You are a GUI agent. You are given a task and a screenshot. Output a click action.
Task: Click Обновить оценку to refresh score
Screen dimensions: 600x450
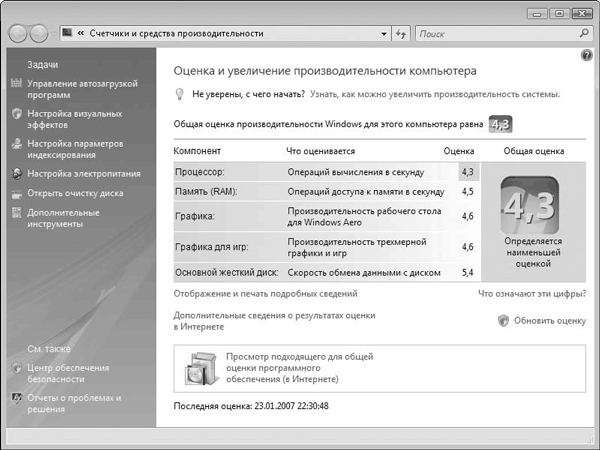[x=549, y=320]
